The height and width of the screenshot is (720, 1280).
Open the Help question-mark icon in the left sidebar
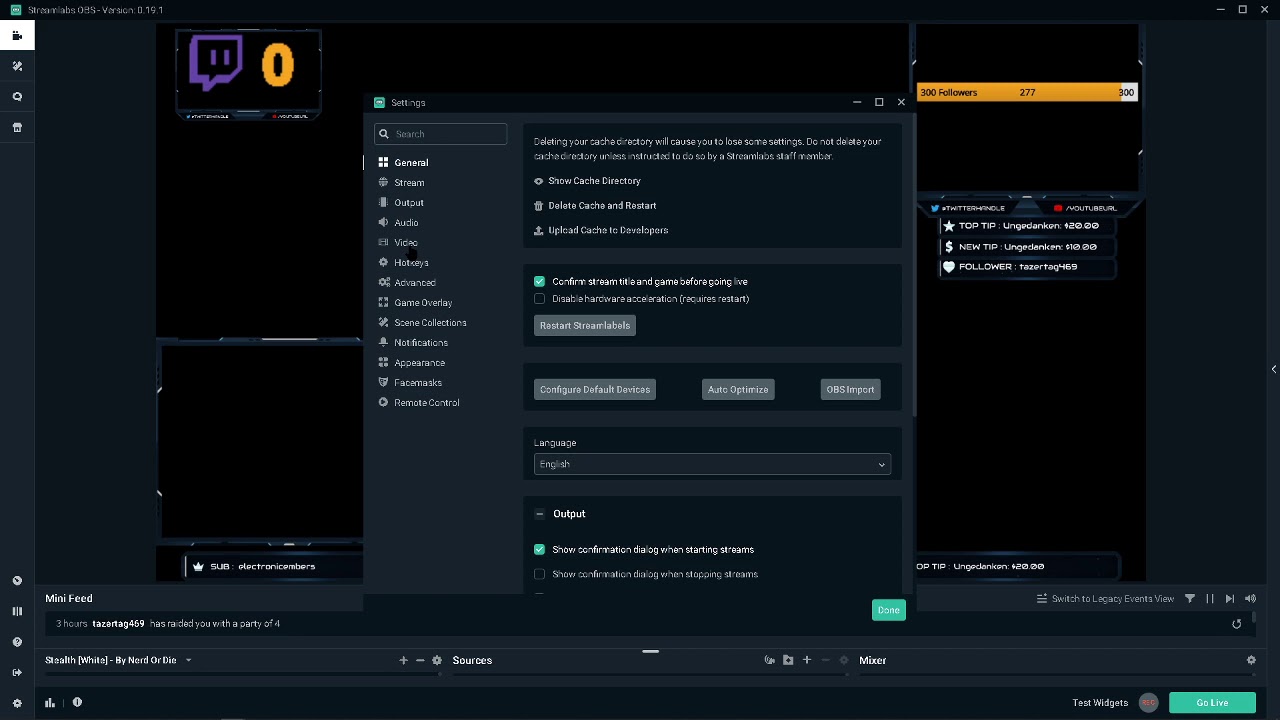[x=17, y=642]
